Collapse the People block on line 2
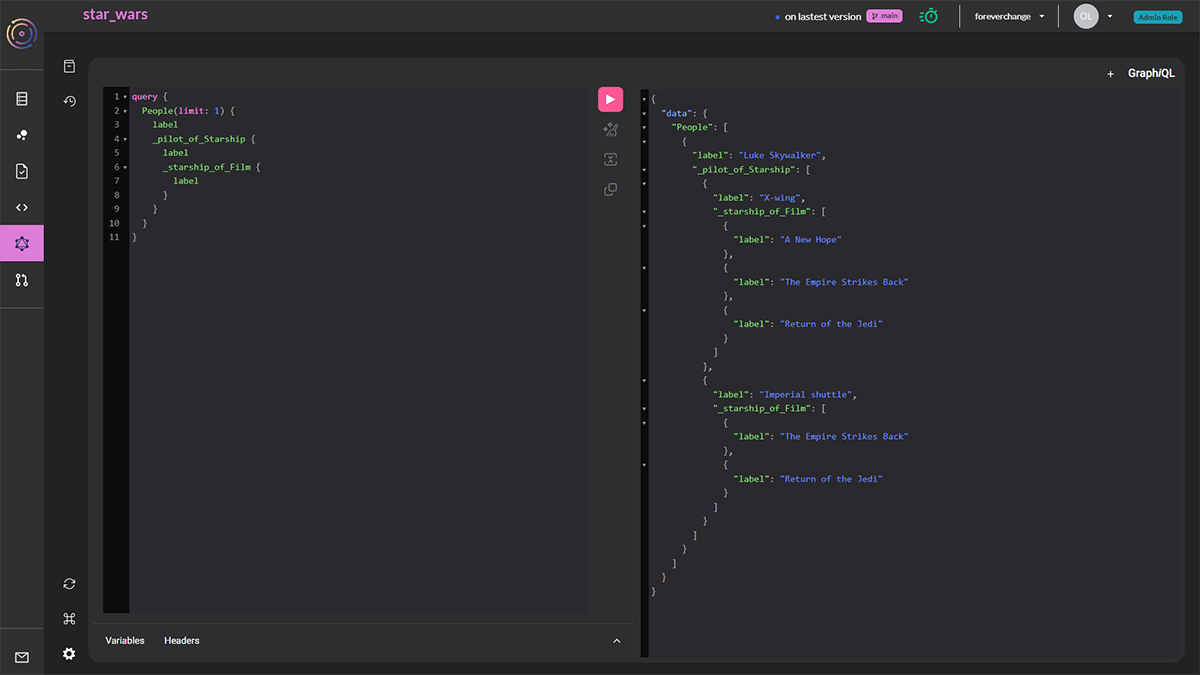Viewport: 1200px width, 675px height. pyautogui.click(x=126, y=110)
